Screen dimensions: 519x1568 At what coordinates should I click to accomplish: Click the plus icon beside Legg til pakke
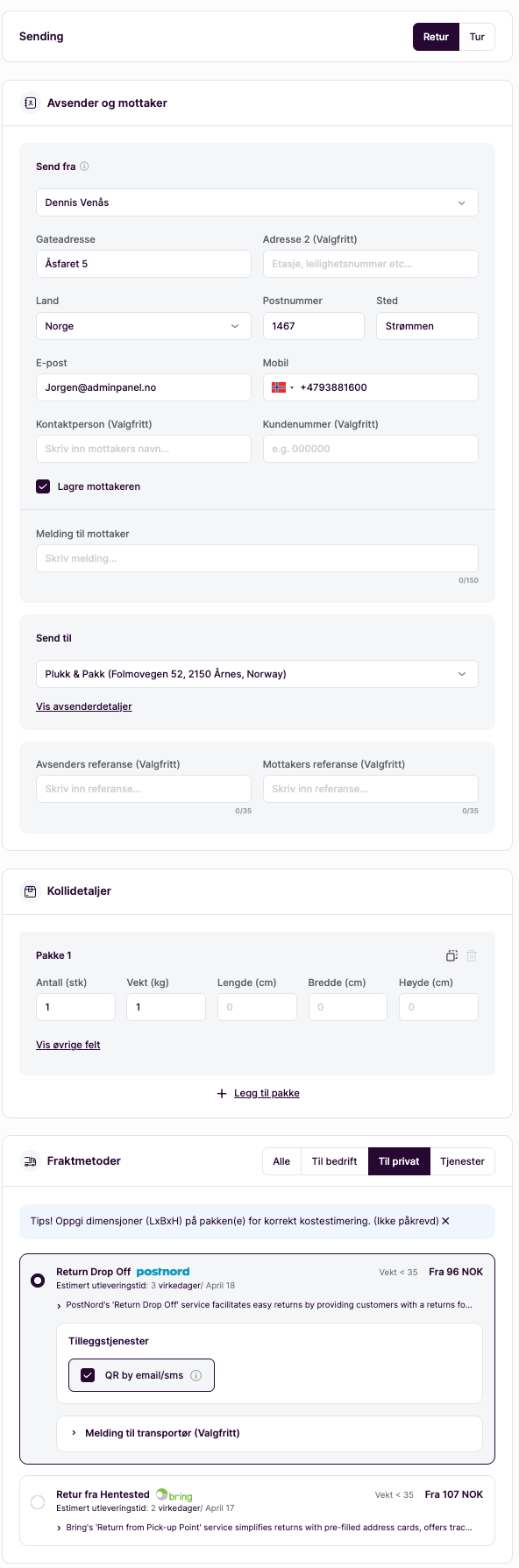[222, 1094]
